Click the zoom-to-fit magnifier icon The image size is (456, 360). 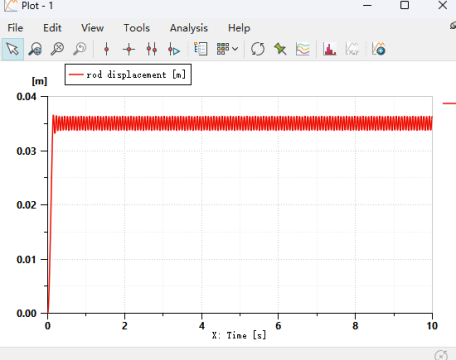pyautogui.click(x=35, y=49)
